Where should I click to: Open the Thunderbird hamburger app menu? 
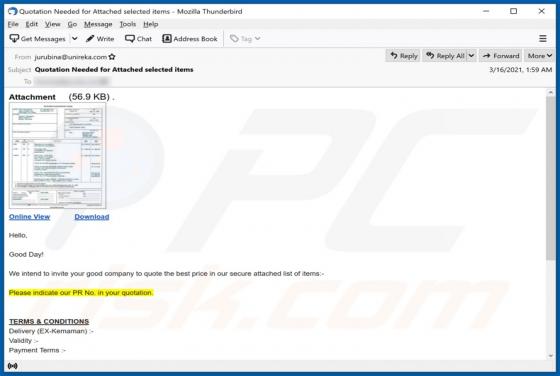point(542,39)
